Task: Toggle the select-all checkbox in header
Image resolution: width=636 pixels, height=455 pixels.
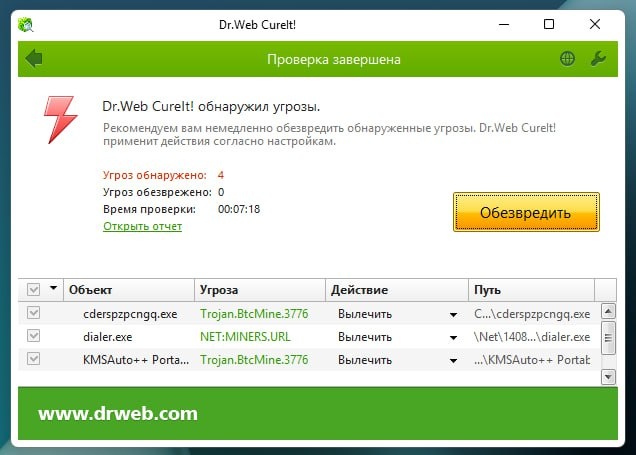Action: click(x=33, y=290)
